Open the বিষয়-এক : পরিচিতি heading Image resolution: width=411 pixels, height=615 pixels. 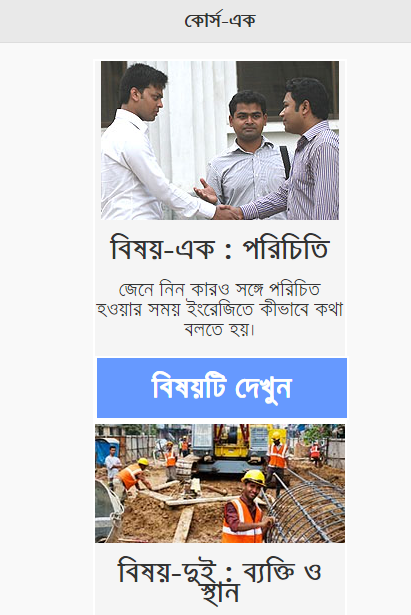(x=220, y=249)
